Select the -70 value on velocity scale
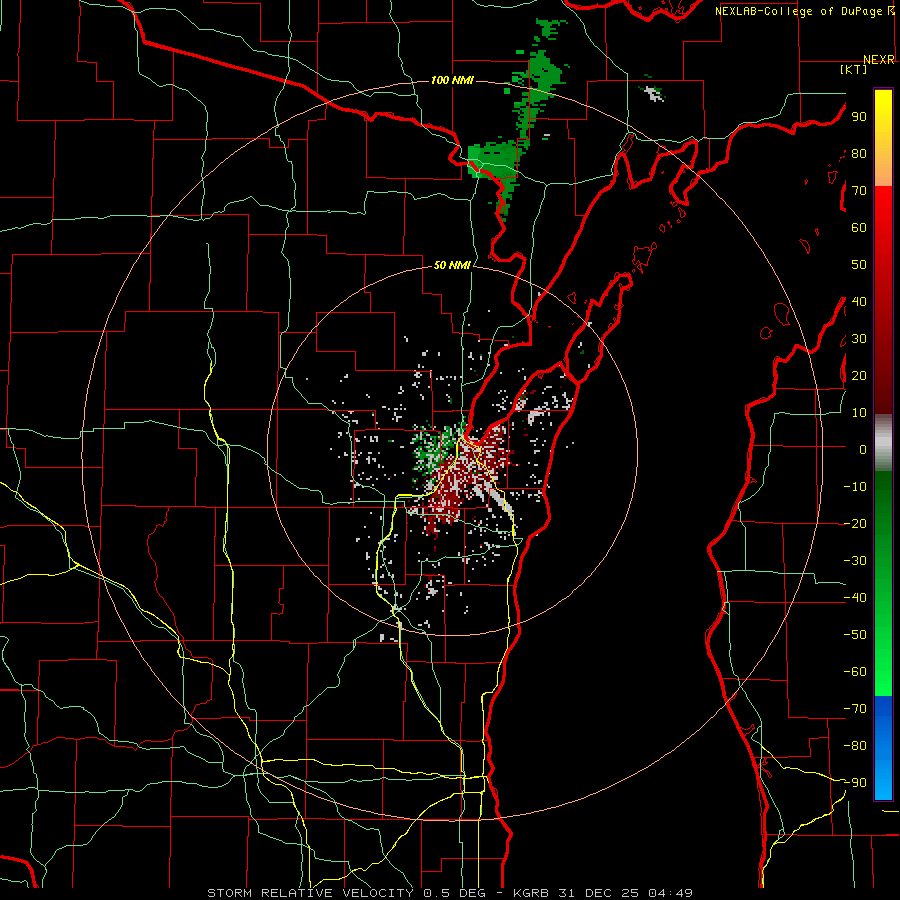900x900 pixels. pos(855,709)
